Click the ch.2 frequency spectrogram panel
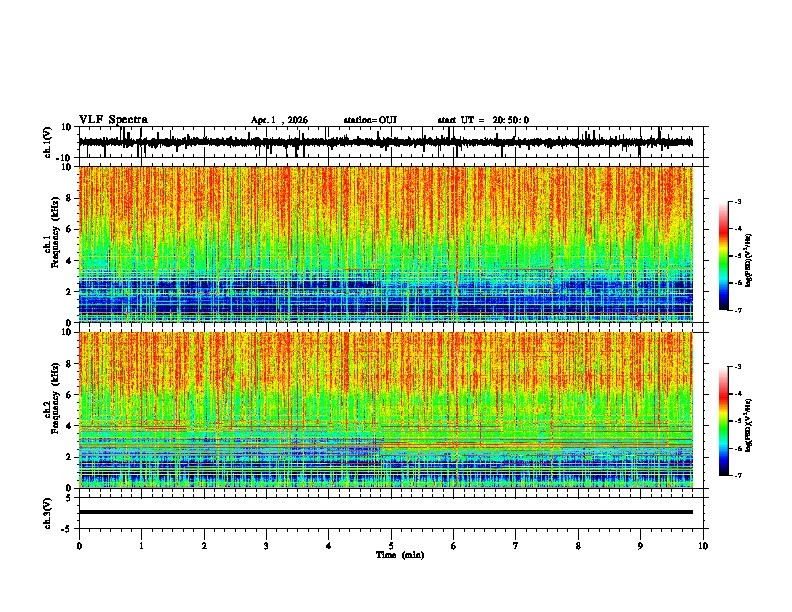 [386, 410]
